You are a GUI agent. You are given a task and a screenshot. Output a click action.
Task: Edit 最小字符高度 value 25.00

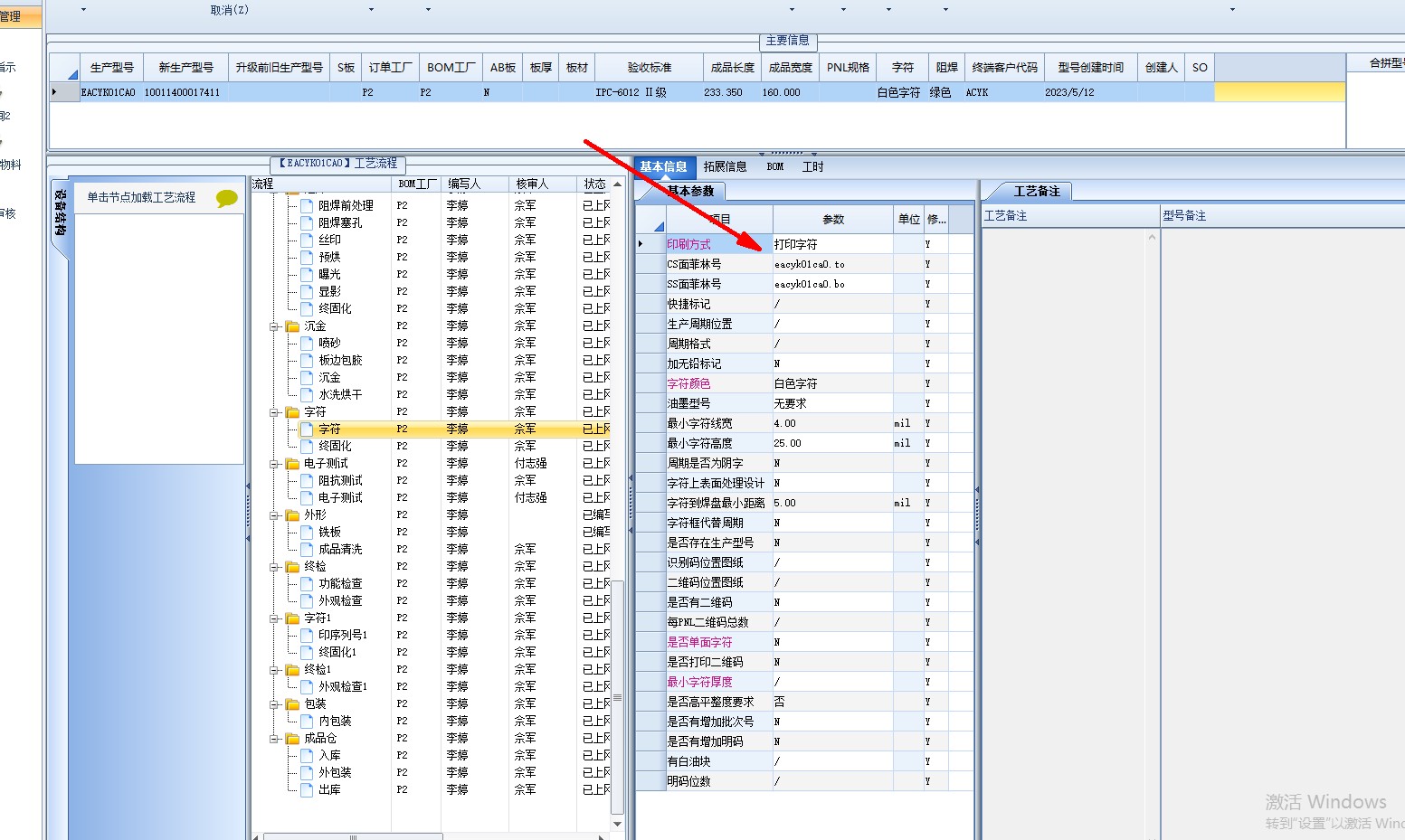[832, 443]
